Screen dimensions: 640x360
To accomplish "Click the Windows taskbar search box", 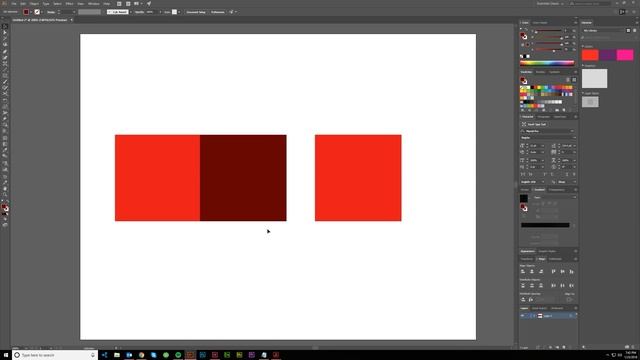I will [55, 355].
